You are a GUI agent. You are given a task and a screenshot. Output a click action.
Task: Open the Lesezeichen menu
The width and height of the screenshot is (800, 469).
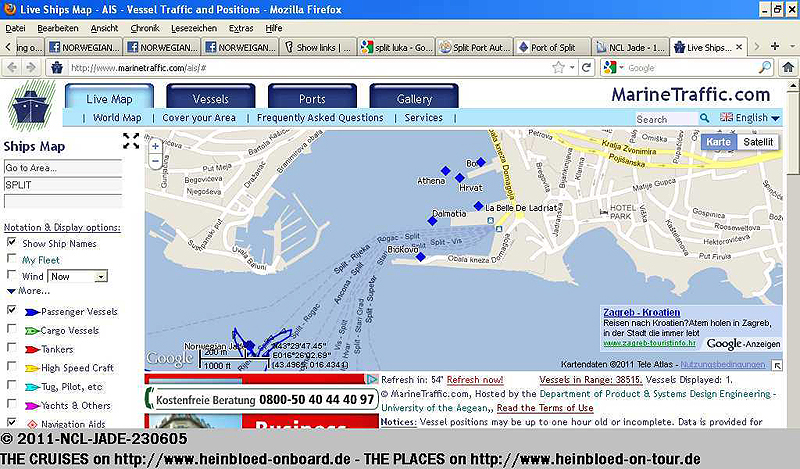coord(194,28)
